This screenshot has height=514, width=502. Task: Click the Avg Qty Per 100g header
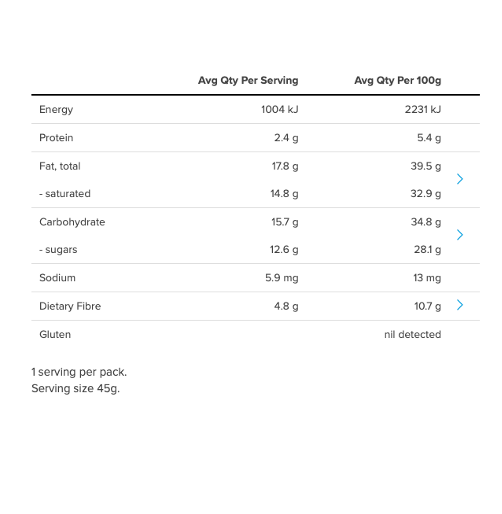click(x=398, y=80)
